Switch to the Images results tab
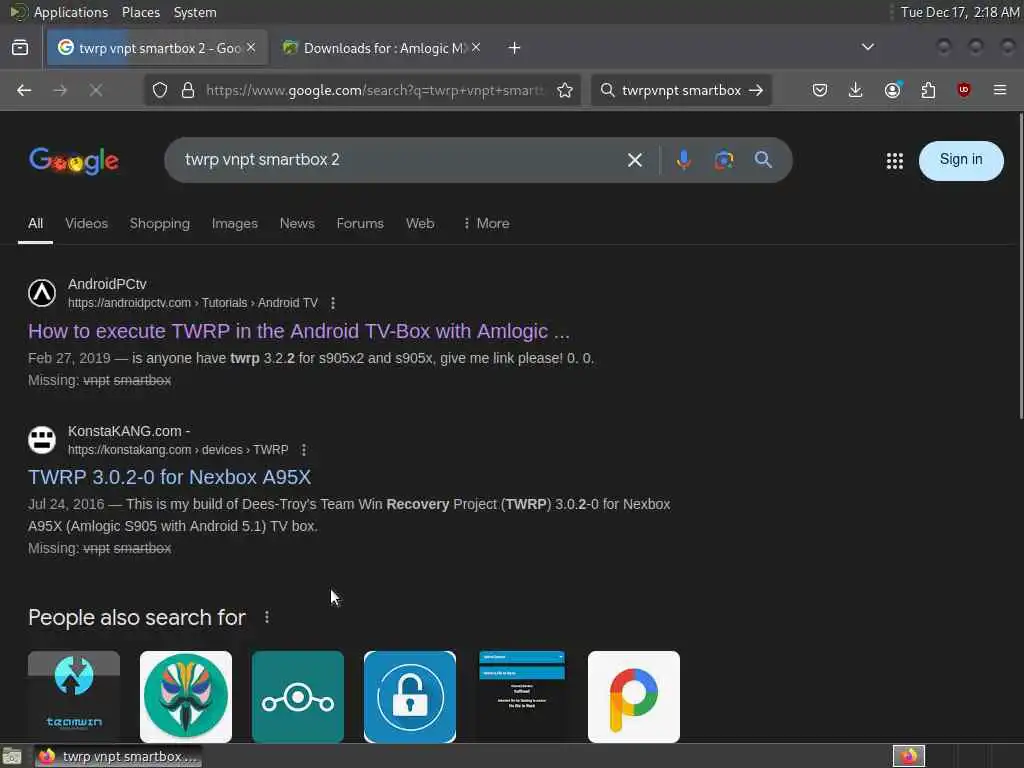Screen dimensions: 1024x768 (x=234, y=224)
